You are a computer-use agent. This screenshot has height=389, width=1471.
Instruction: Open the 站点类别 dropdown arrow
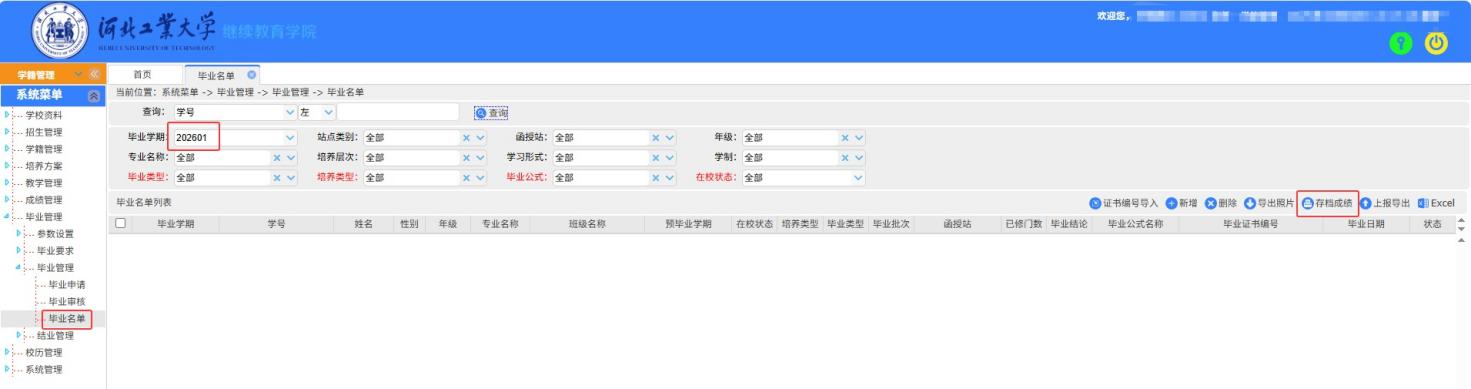[480, 138]
